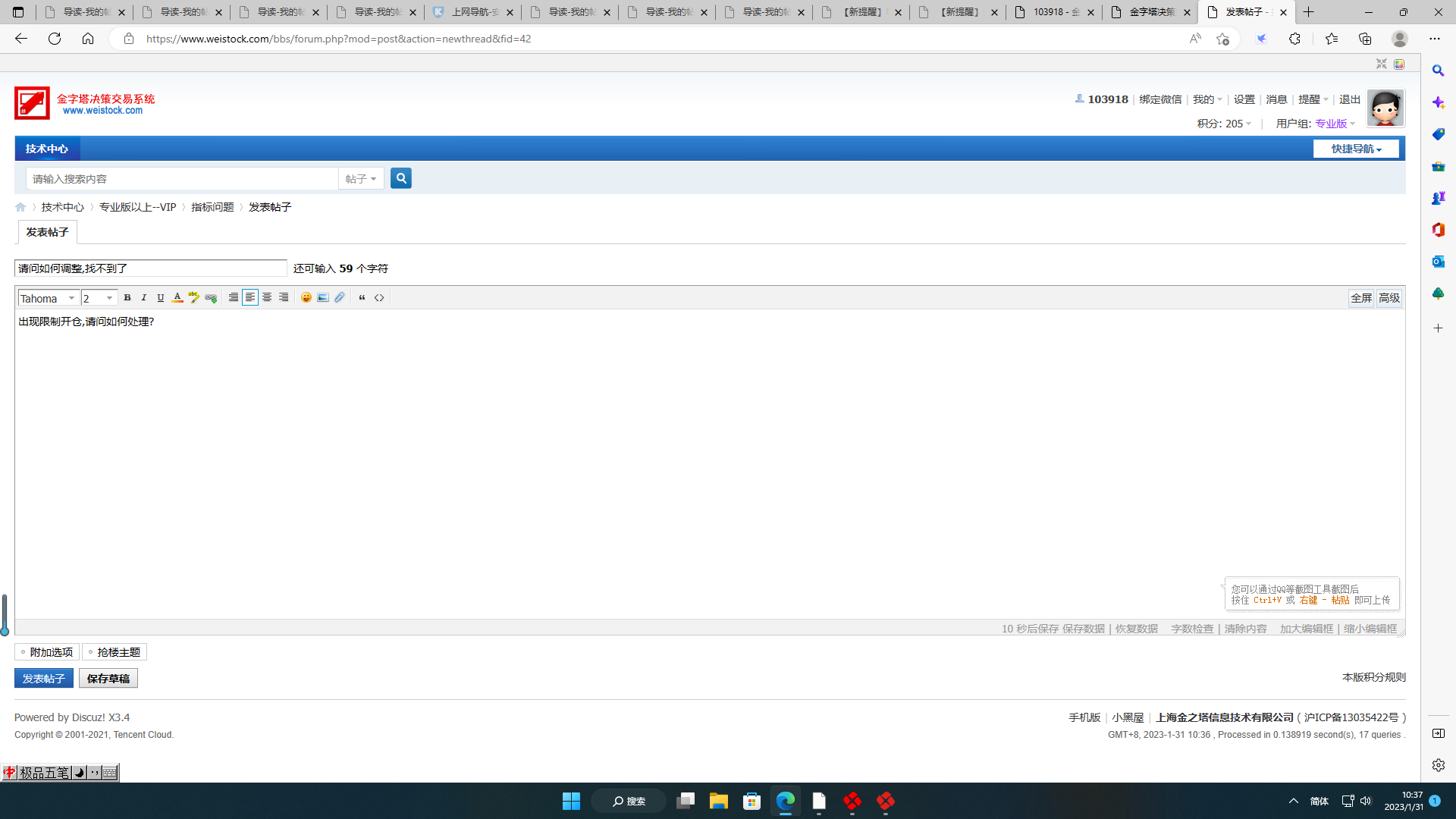Screen dimensions: 1456x819
Task: Click the thread title input field
Action: tap(150, 268)
